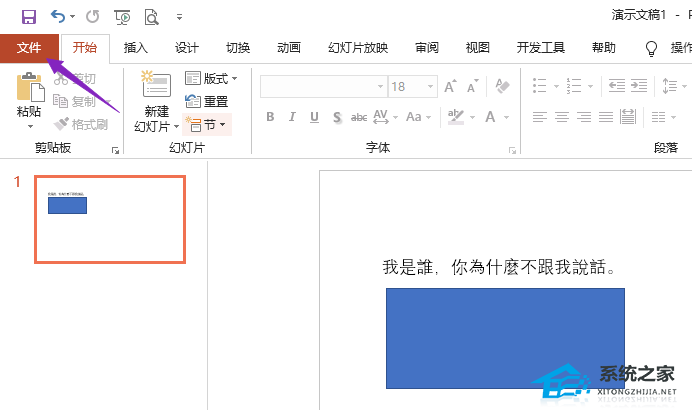Viewport: 692px width, 410px height.
Task: Click the 重置 slide button
Action: pyautogui.click(x=207, y=102)
